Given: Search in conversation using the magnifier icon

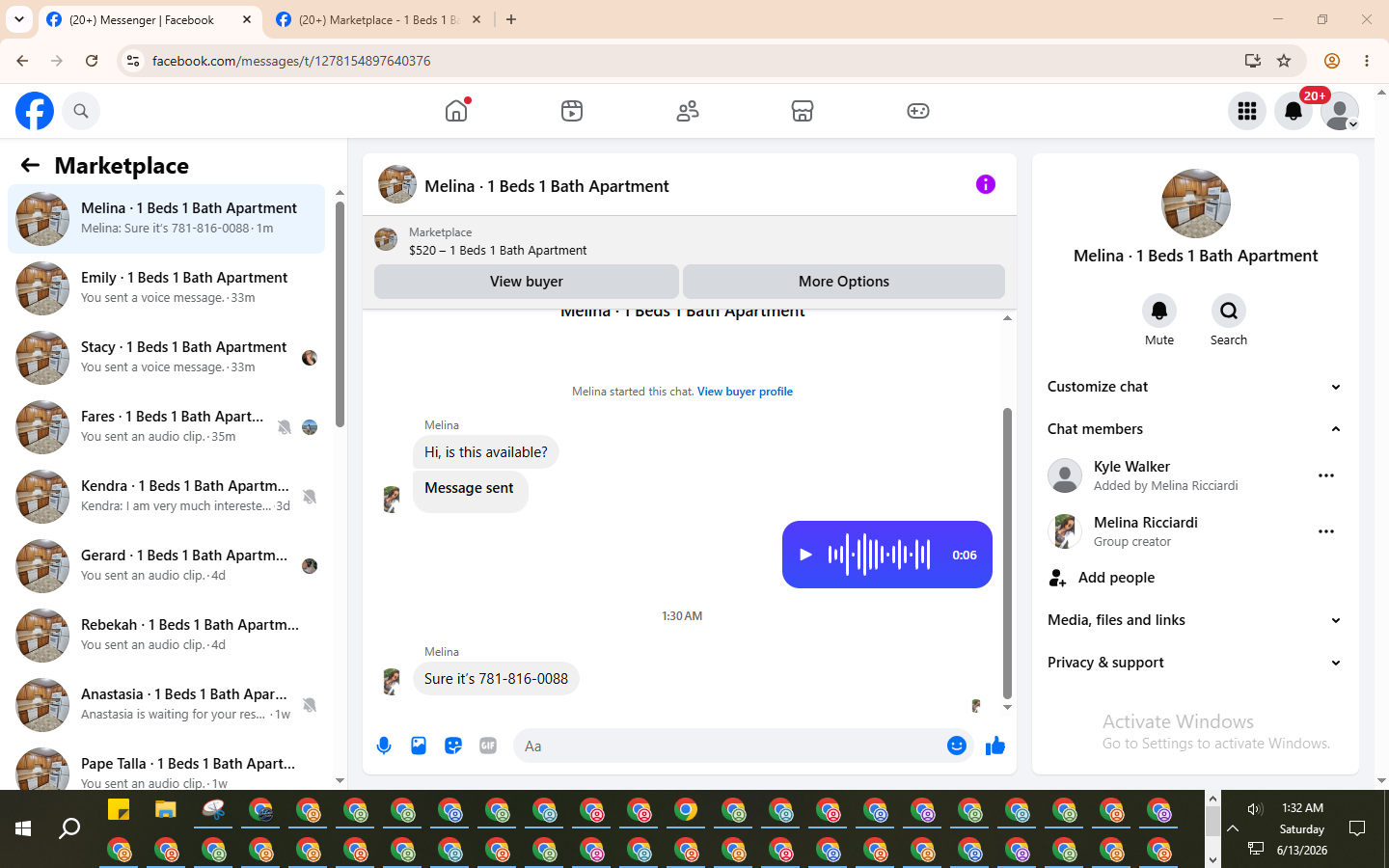Looking at the screenshot, I should tap(1229, 311).
